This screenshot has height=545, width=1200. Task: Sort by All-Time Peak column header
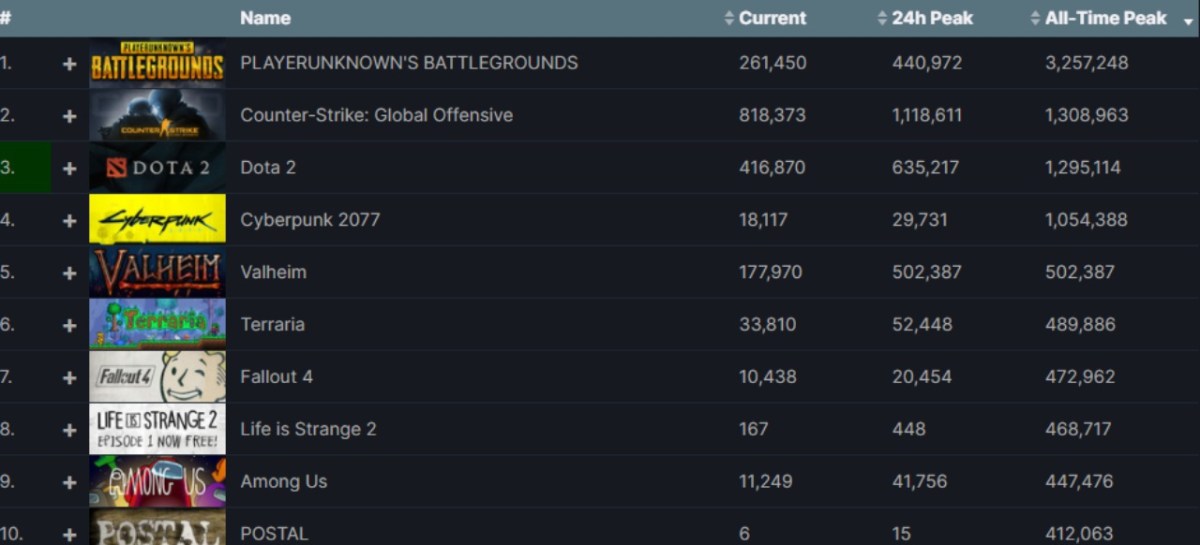[1105, 18]
